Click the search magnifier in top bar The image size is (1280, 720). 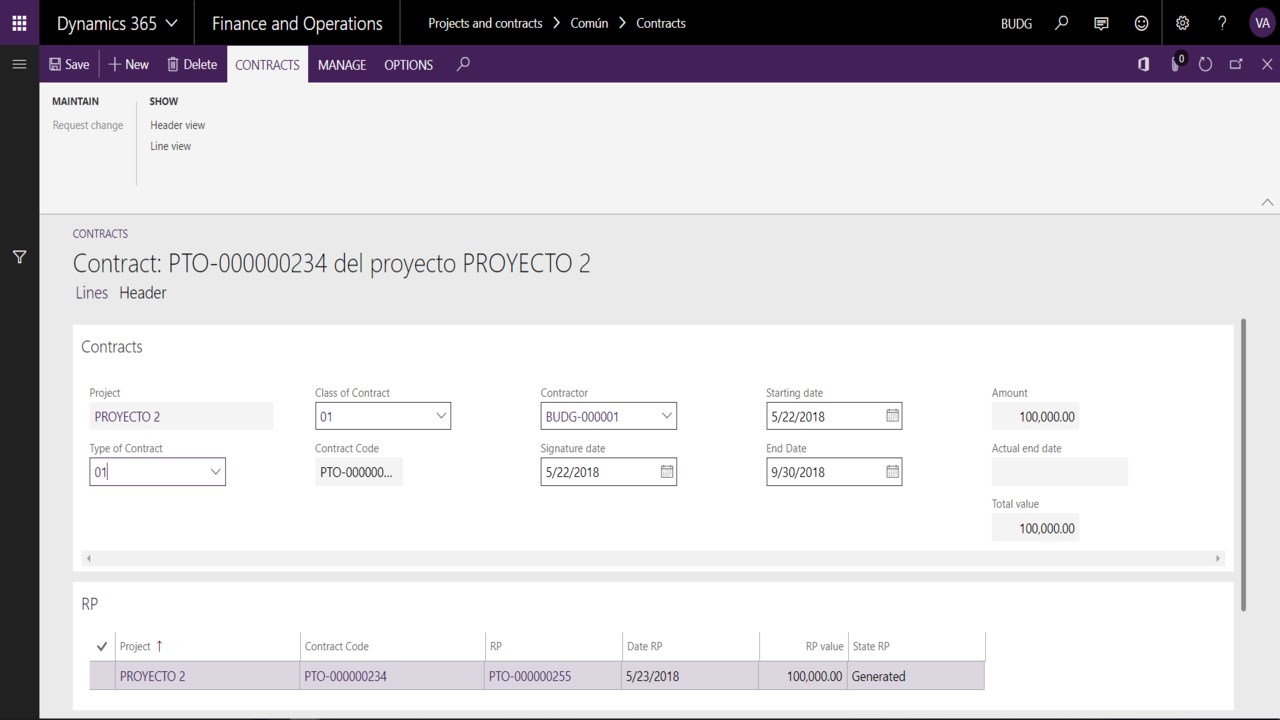pyautogui.click(x=1062, y=23)
